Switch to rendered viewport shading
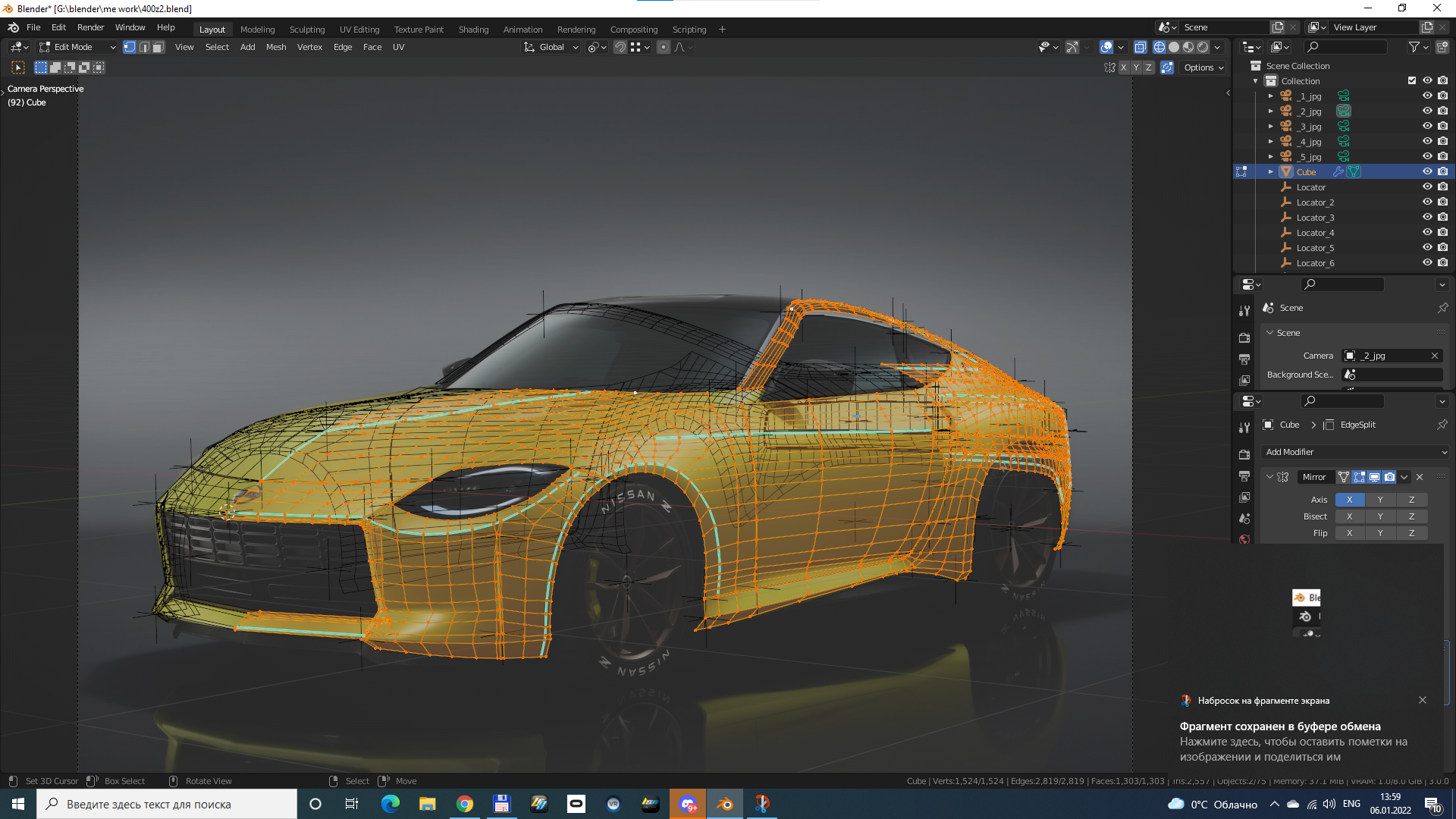Viewport: 1456px width, 819px height. (x=1203, y=47)
